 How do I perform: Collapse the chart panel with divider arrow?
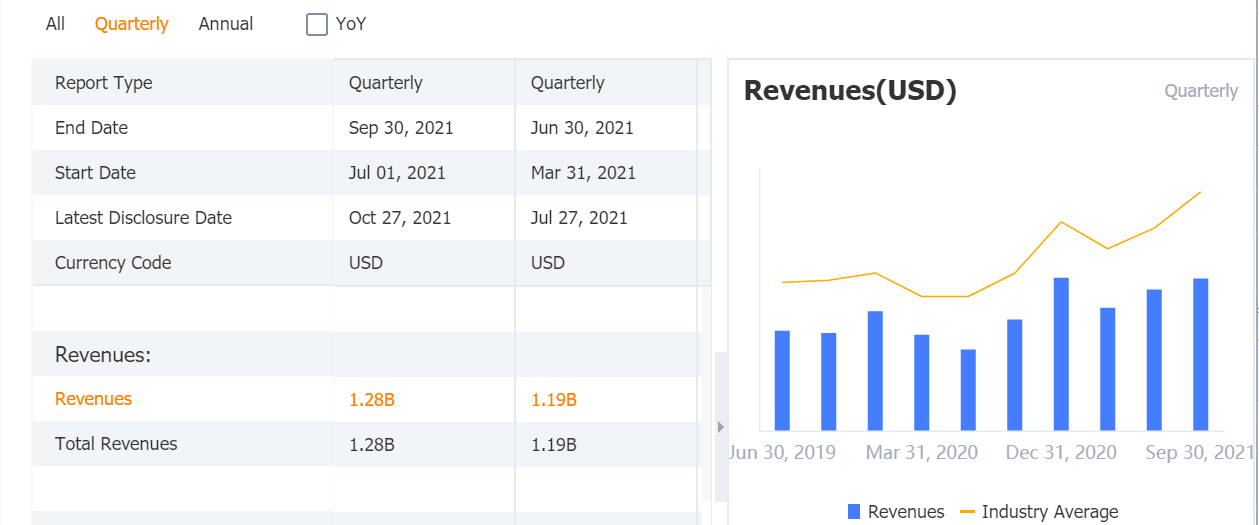coord(720,427)
